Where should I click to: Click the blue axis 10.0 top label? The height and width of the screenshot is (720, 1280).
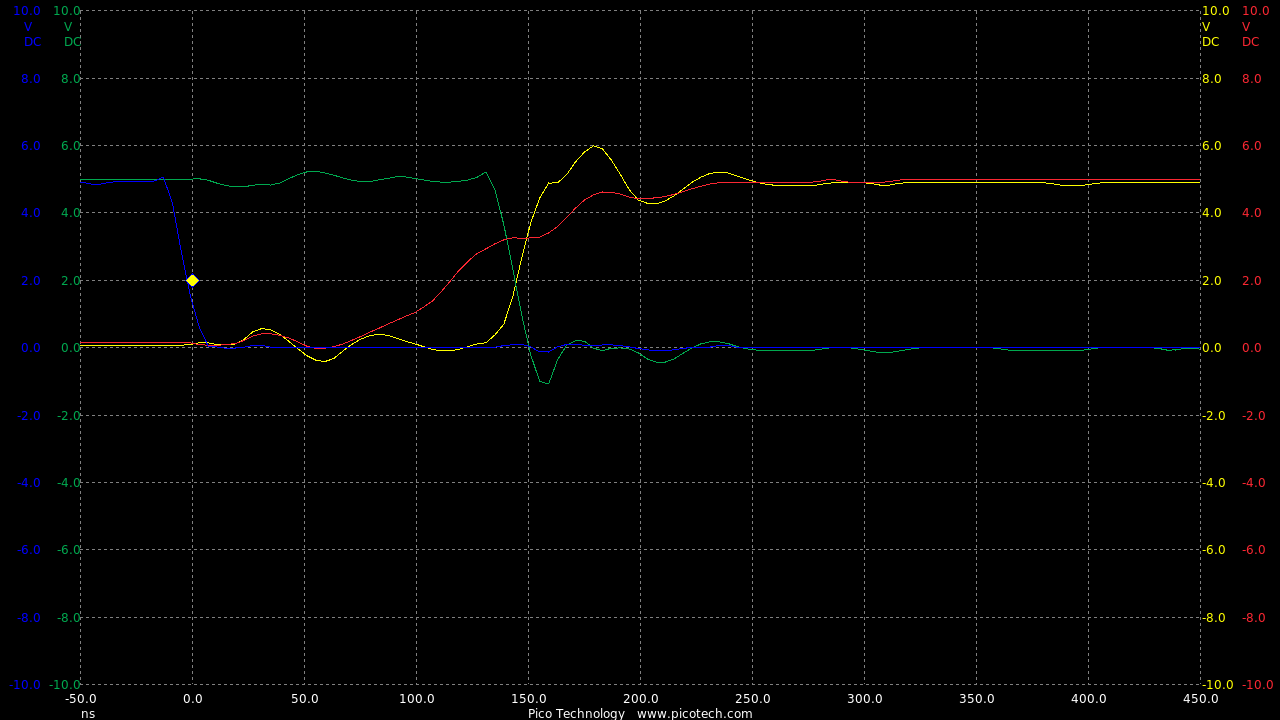[27, 11]
